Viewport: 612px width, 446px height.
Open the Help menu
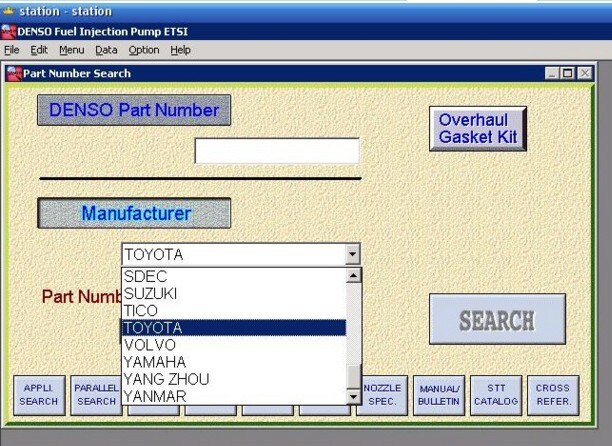click(x=180, y=50)
